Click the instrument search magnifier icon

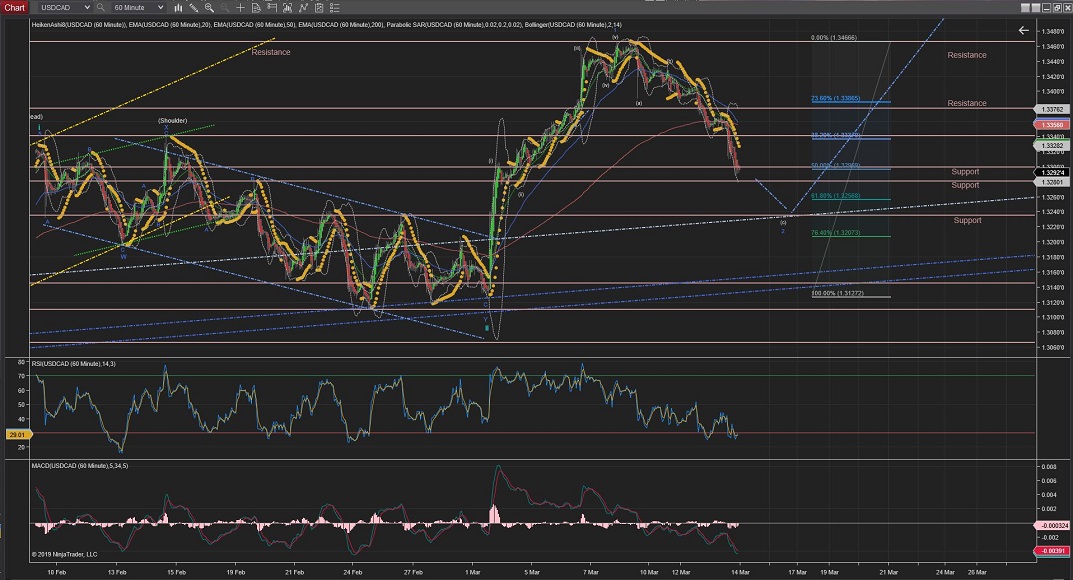(101, 8)
